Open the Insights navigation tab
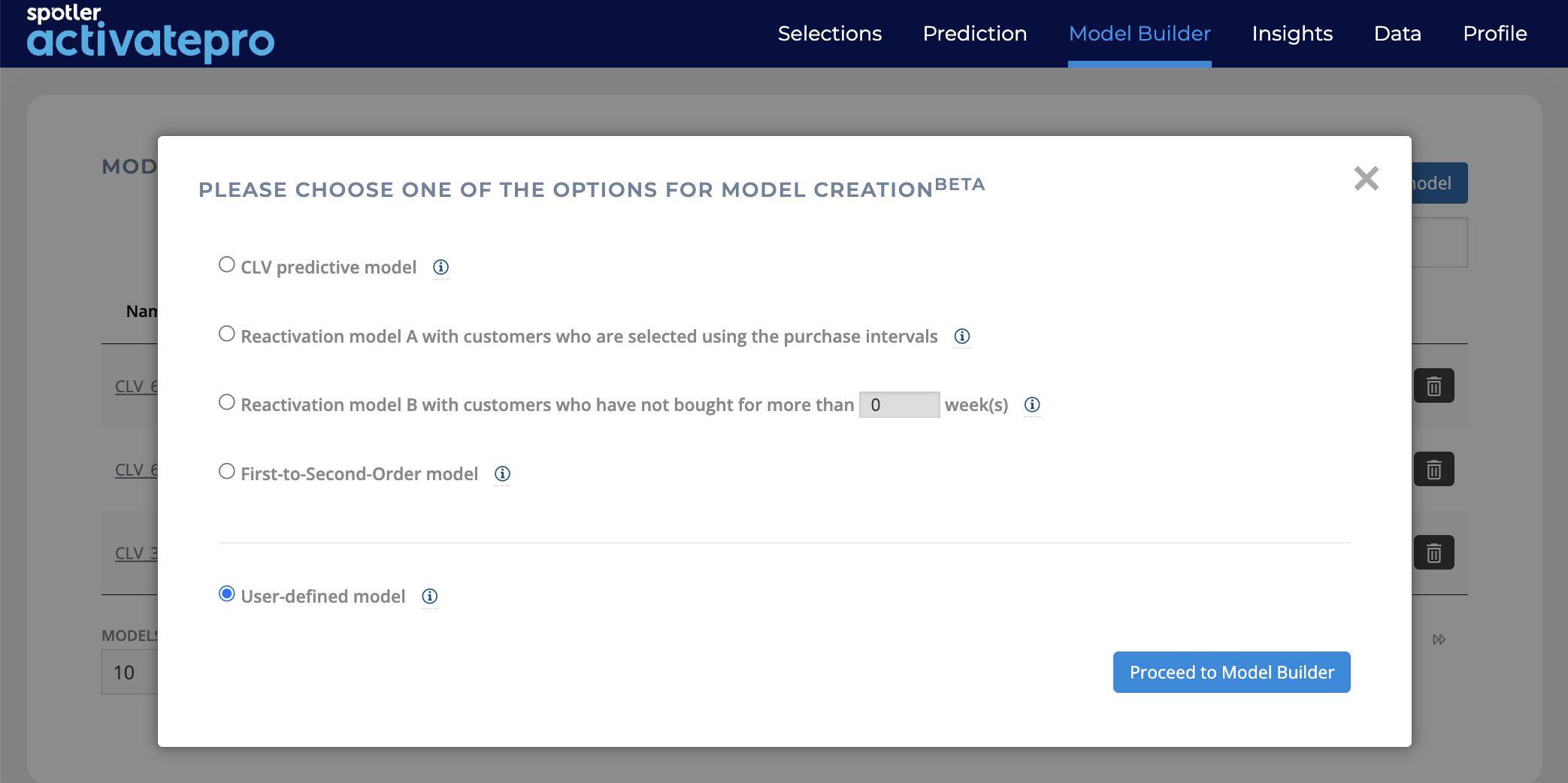Viewport: 1568px width, 783px height. [1292, 34]
